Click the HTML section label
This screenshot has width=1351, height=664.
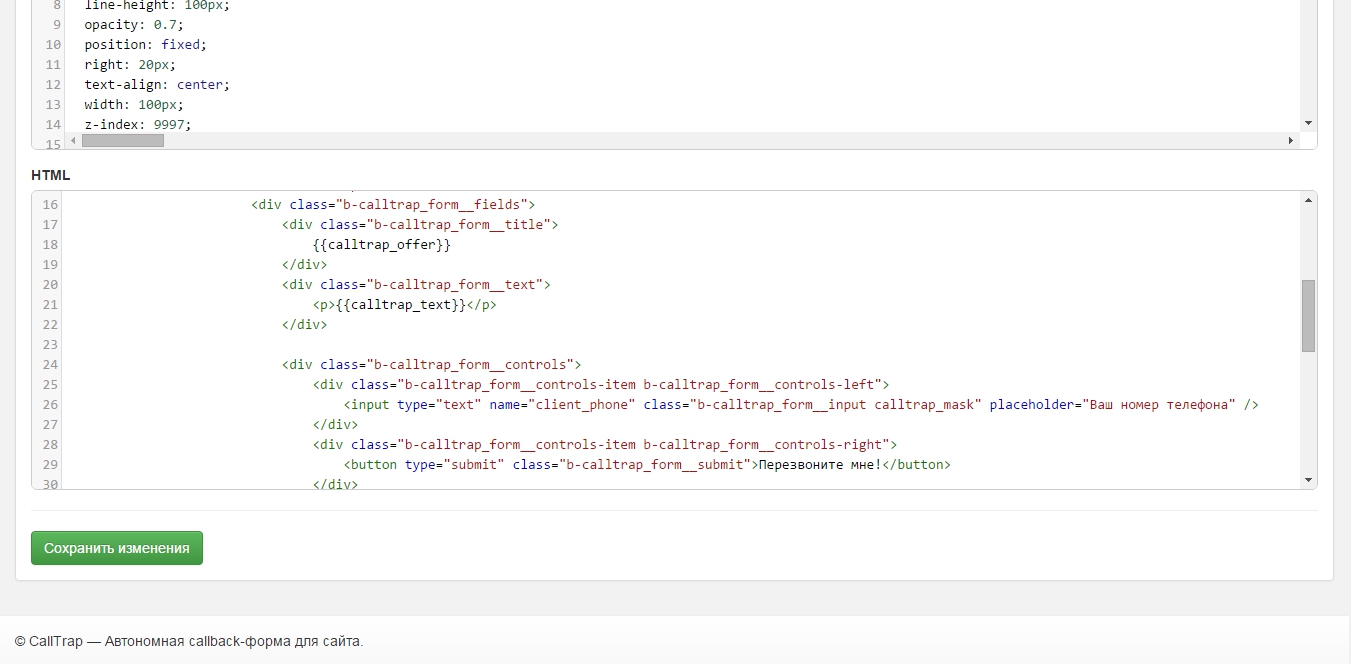coord(51,175)
